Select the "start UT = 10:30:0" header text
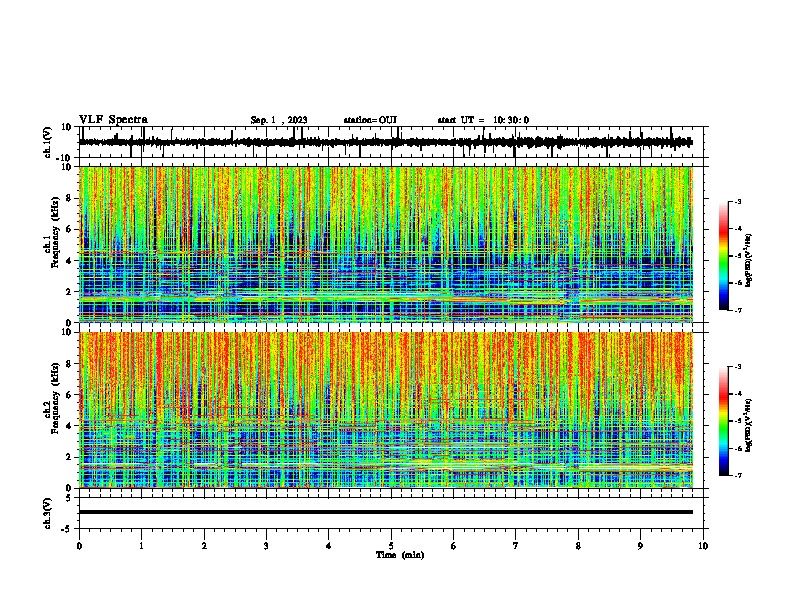 pos(483,120)
